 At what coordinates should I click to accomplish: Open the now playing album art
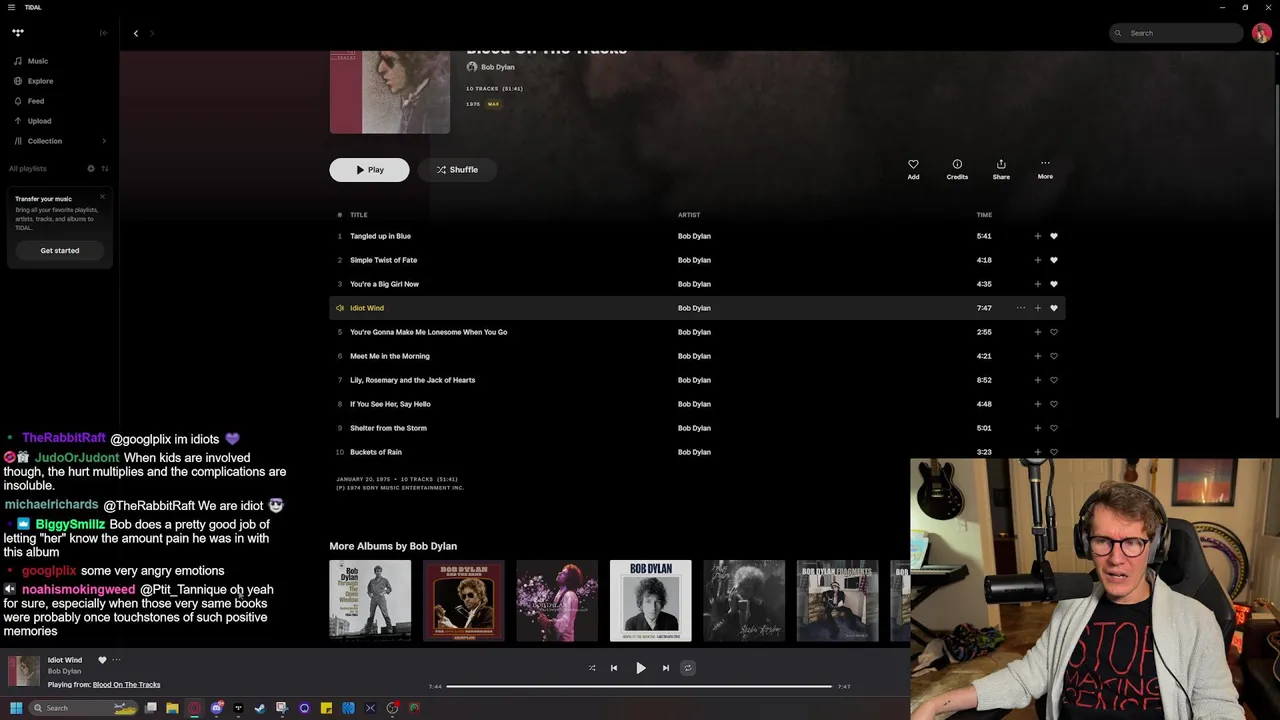(24, 671)
